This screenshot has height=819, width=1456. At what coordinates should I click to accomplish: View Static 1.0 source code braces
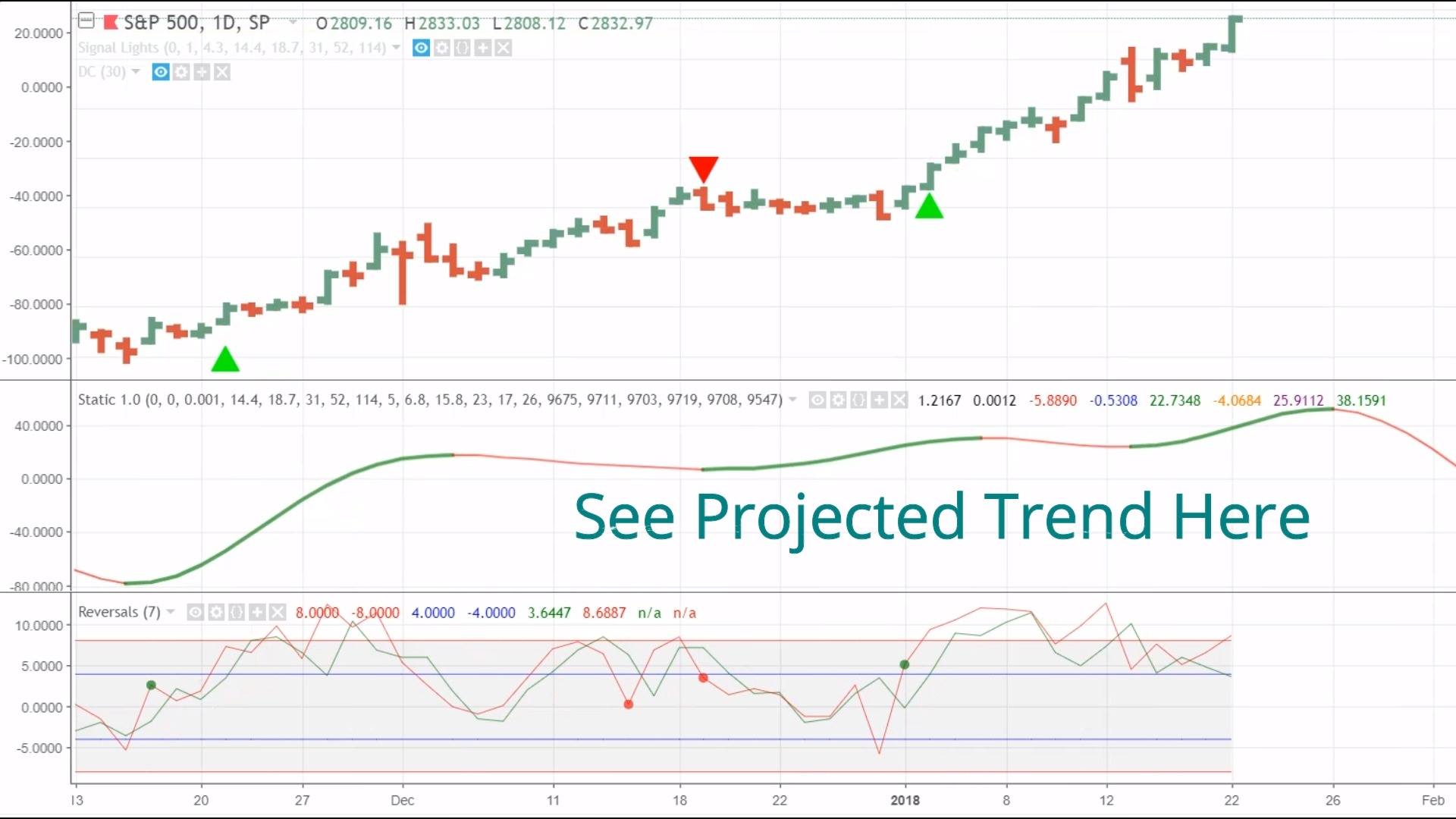coord(858,400)
